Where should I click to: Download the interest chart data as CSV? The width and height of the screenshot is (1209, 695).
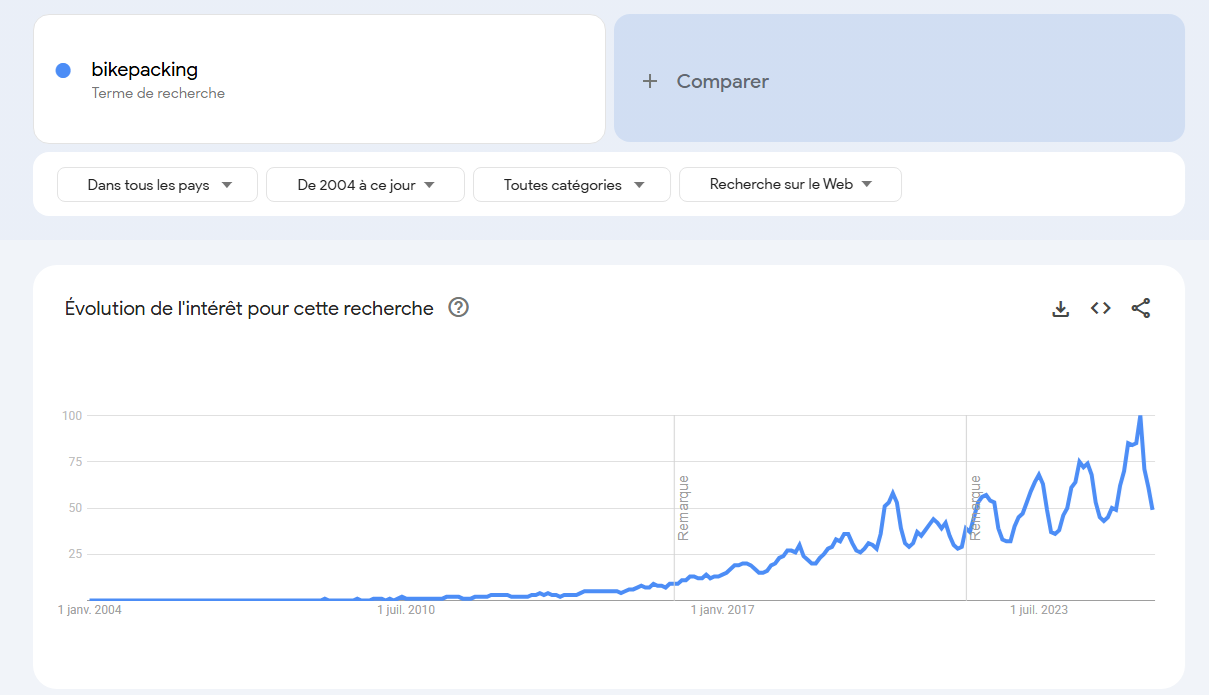pos(1061,309)
